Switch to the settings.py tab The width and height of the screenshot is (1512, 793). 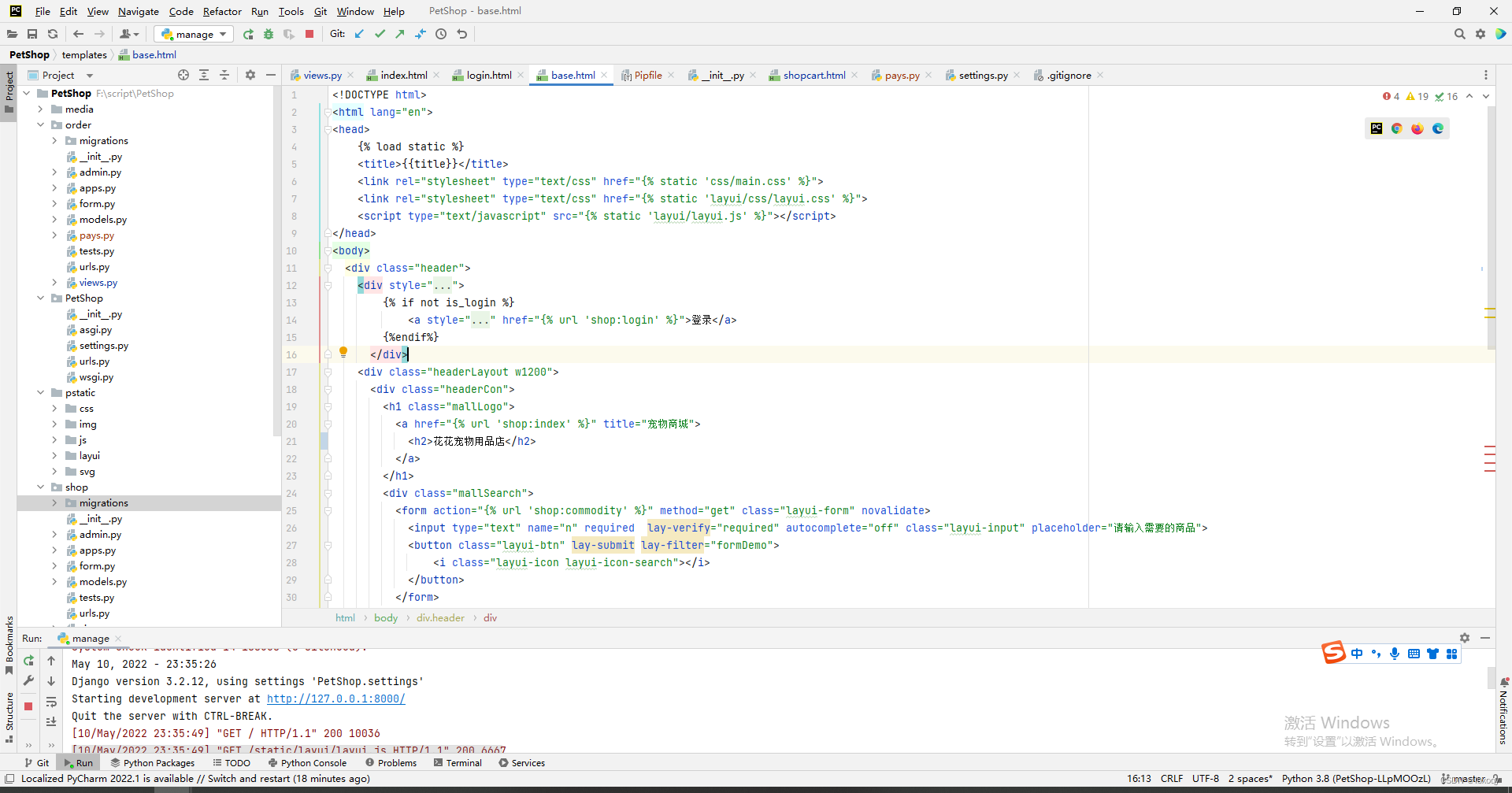pos(983,75)
